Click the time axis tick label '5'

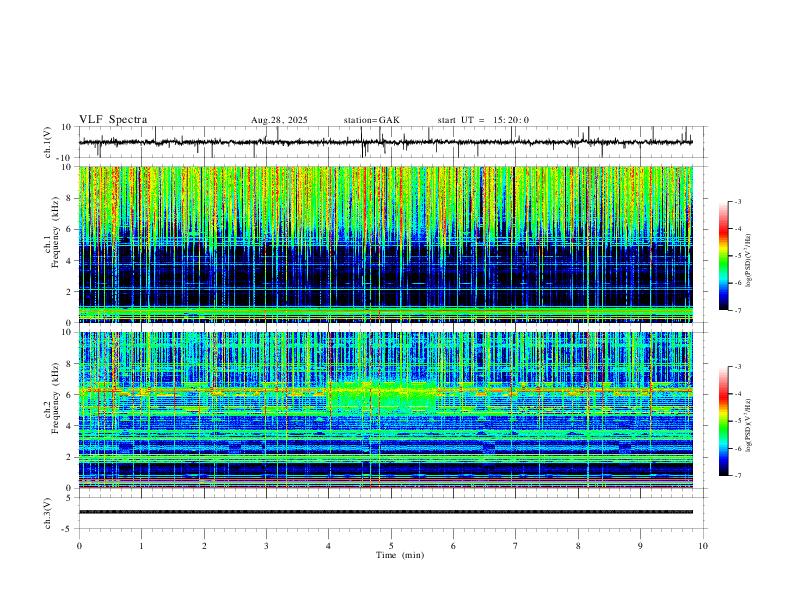pos(391,546)
